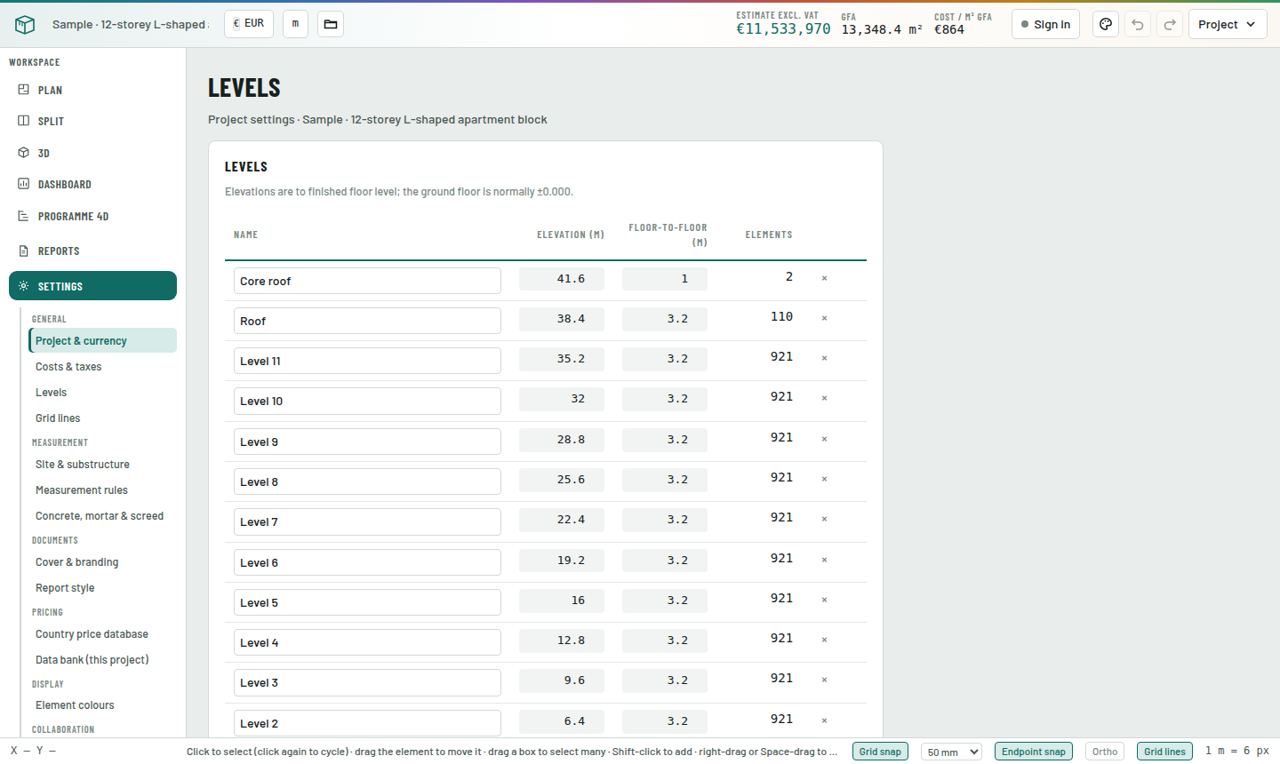1280x764 pixels.
Task: Open the project folder icon button
Action: [x=331, y=24]
